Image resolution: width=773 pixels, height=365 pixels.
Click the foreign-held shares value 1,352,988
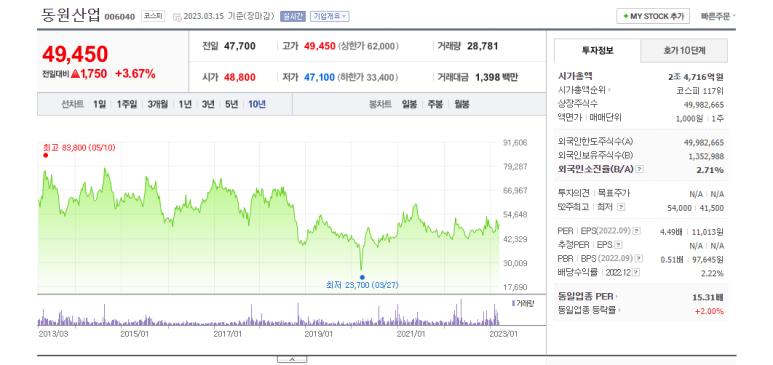[706, 156]
